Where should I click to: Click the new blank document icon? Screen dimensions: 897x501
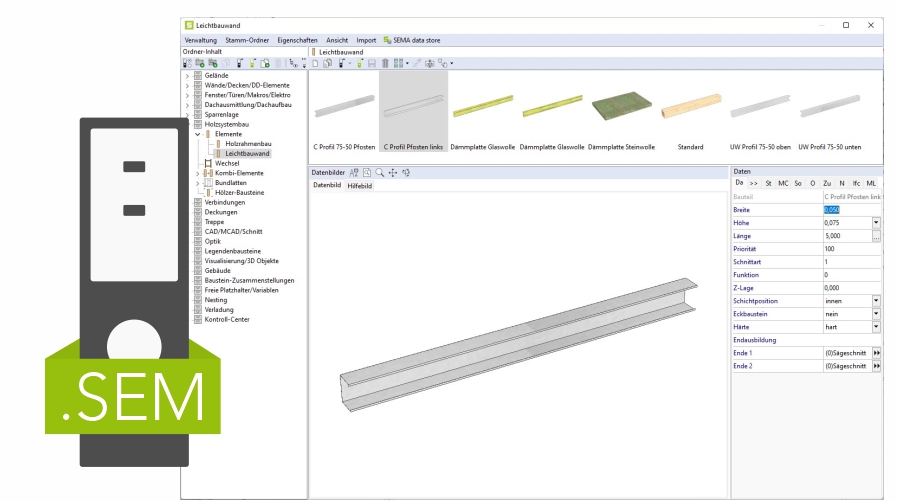coord(315,63)
